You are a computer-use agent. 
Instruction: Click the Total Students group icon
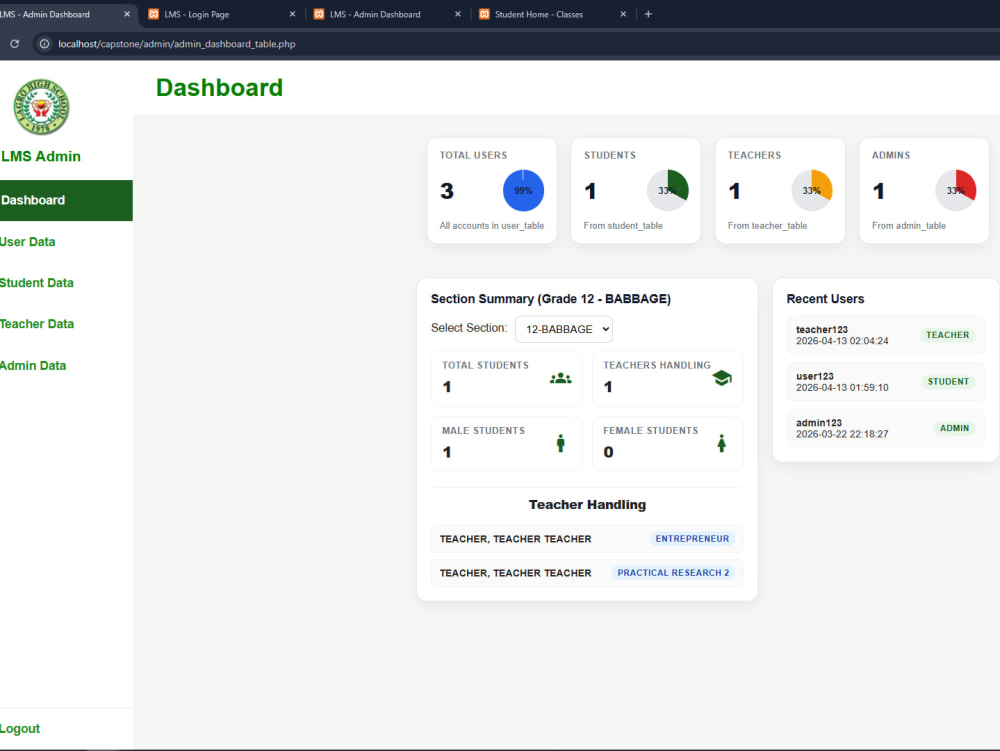click(561, 378)
